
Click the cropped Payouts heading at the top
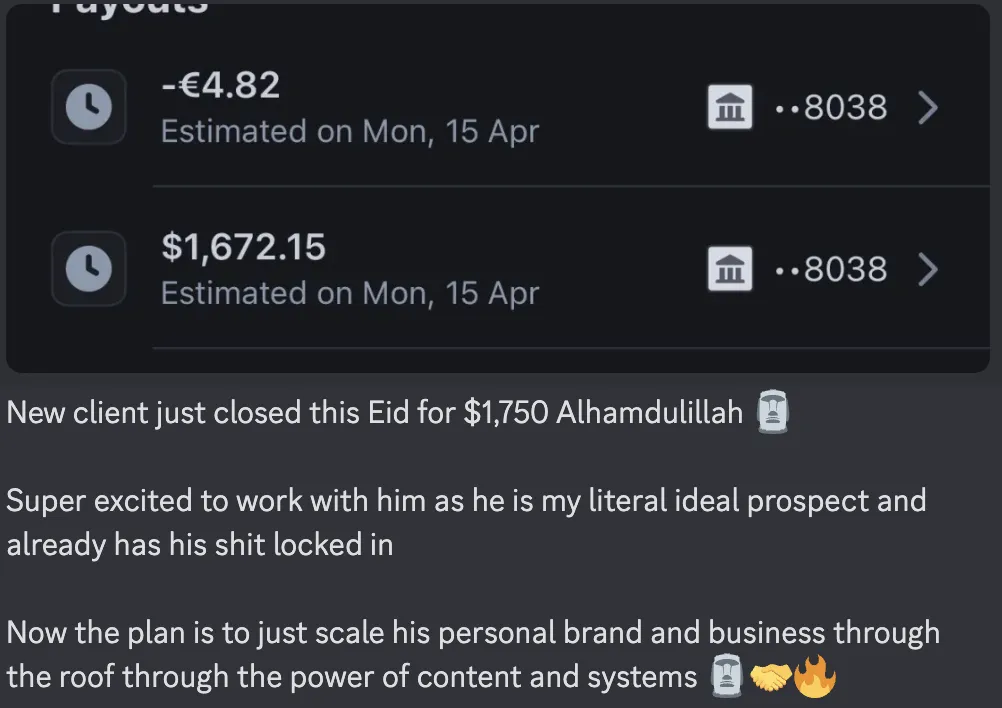[x=130, y=7]
